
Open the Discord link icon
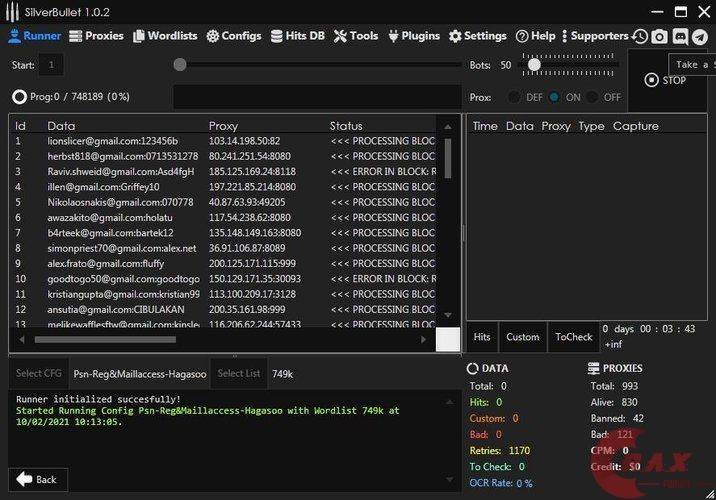pyautogui.click(x=680, y=36)
